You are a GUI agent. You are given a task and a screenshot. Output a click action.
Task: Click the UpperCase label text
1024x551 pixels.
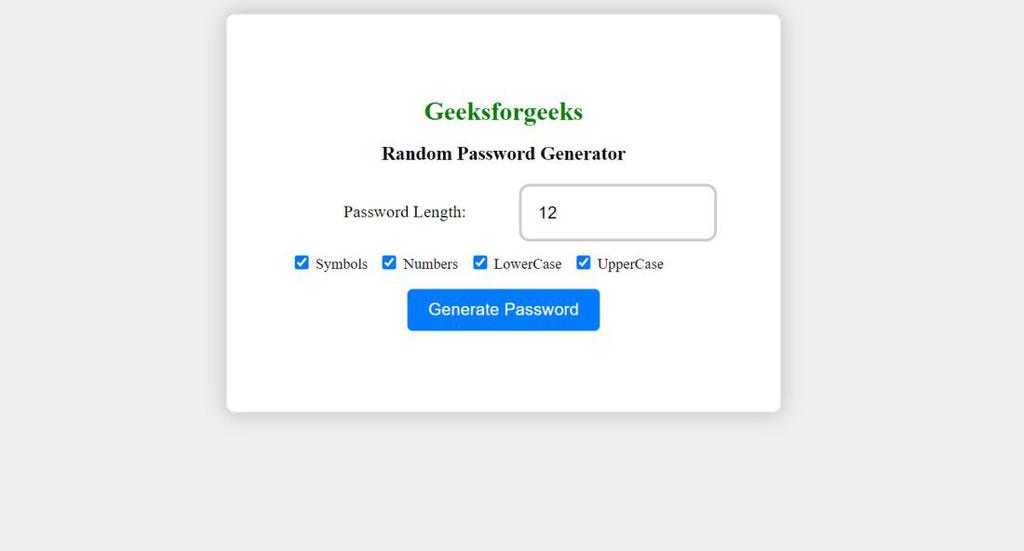pos(630,264)
